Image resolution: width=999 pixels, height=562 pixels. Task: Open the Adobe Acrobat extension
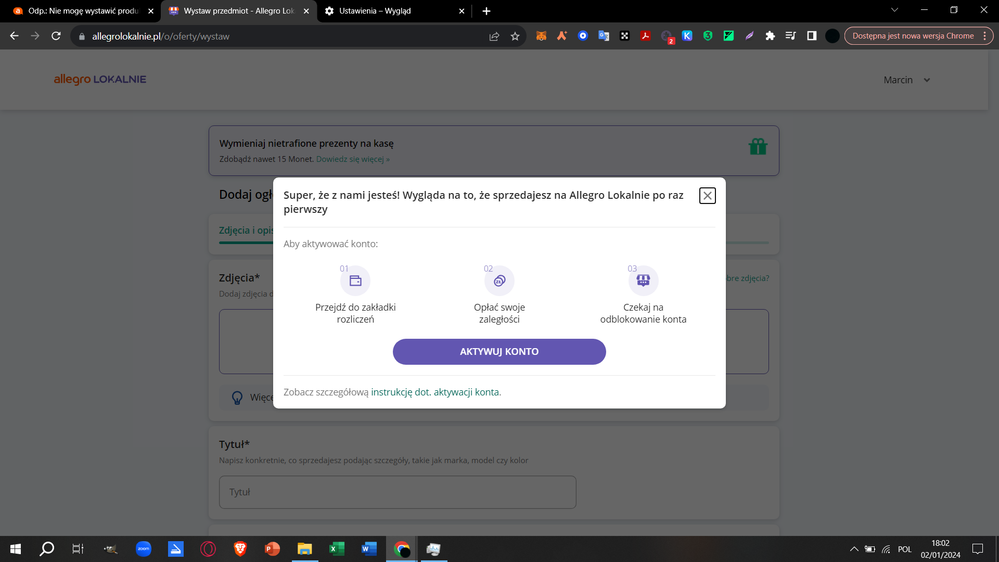[645, 36]
